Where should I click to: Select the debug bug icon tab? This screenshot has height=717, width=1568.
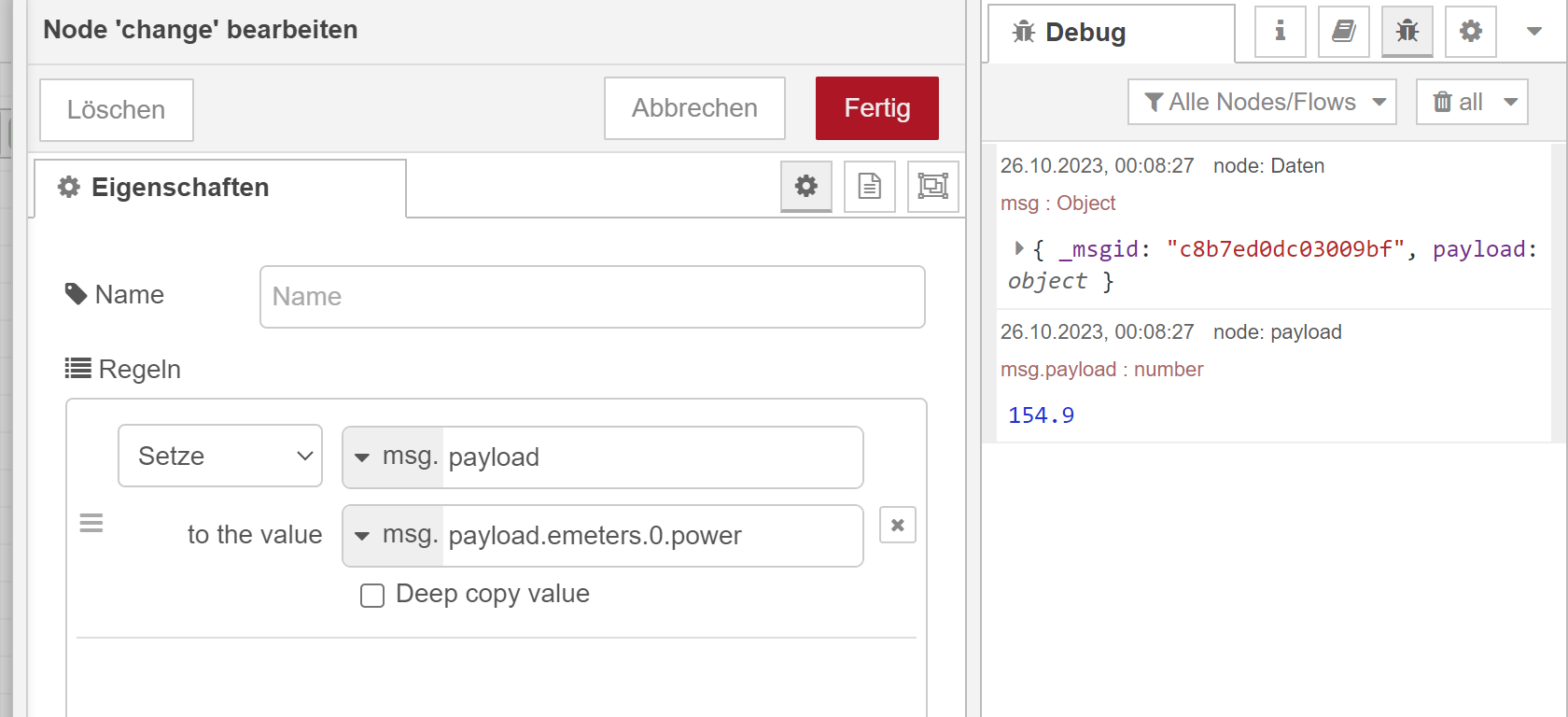click(1407, 32)
